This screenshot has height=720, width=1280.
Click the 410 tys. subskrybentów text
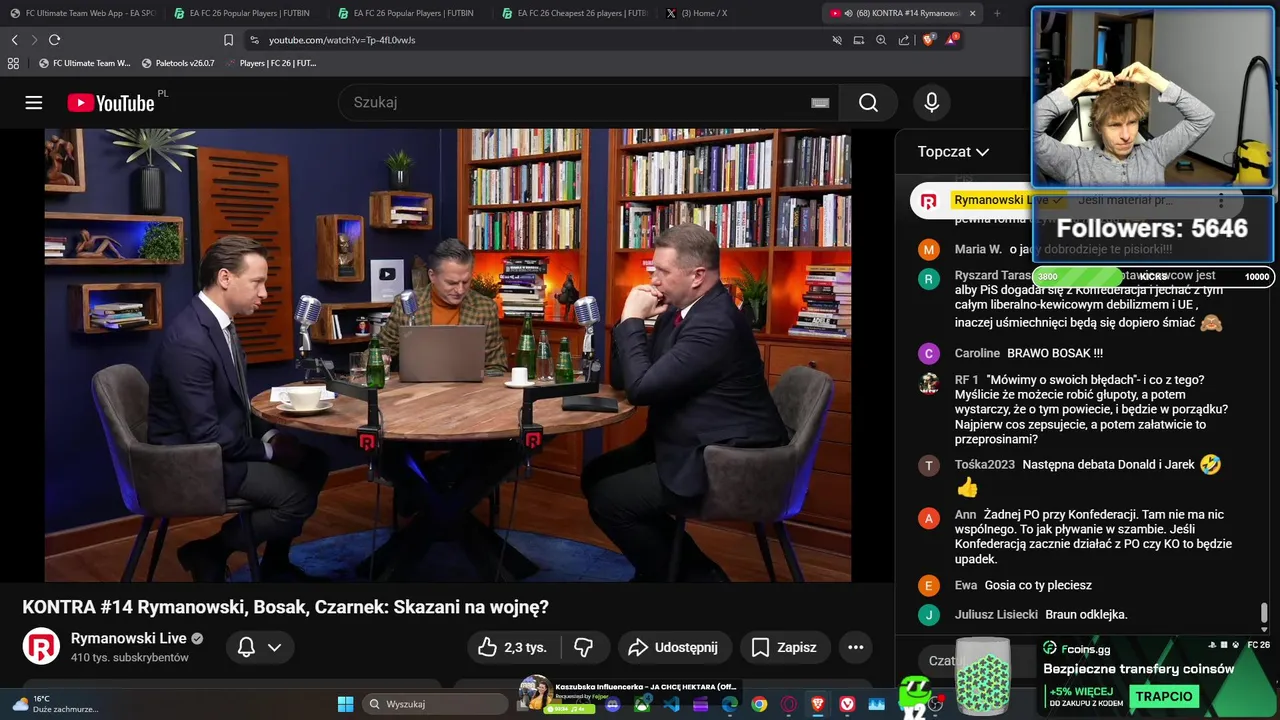pos(129,658)
